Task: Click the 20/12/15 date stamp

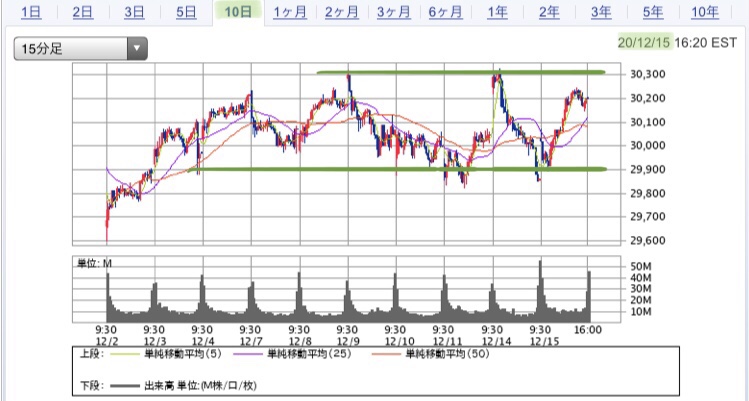Action: click(x=644, y=42)
